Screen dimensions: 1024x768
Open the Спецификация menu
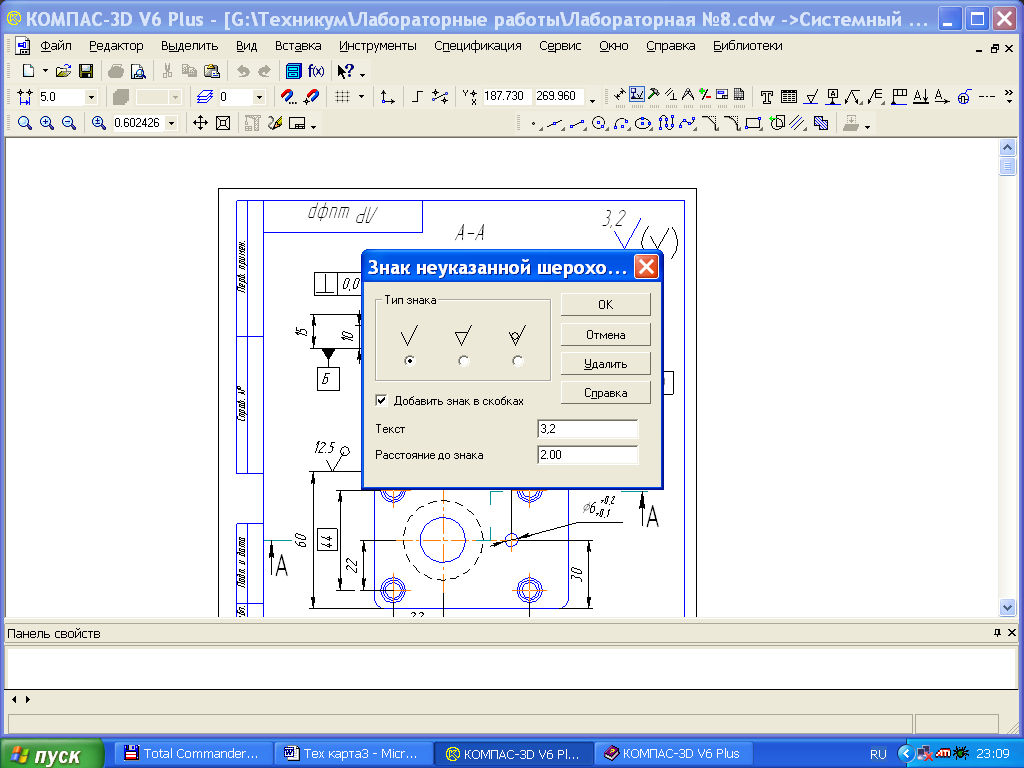click(x=477, y=46)
